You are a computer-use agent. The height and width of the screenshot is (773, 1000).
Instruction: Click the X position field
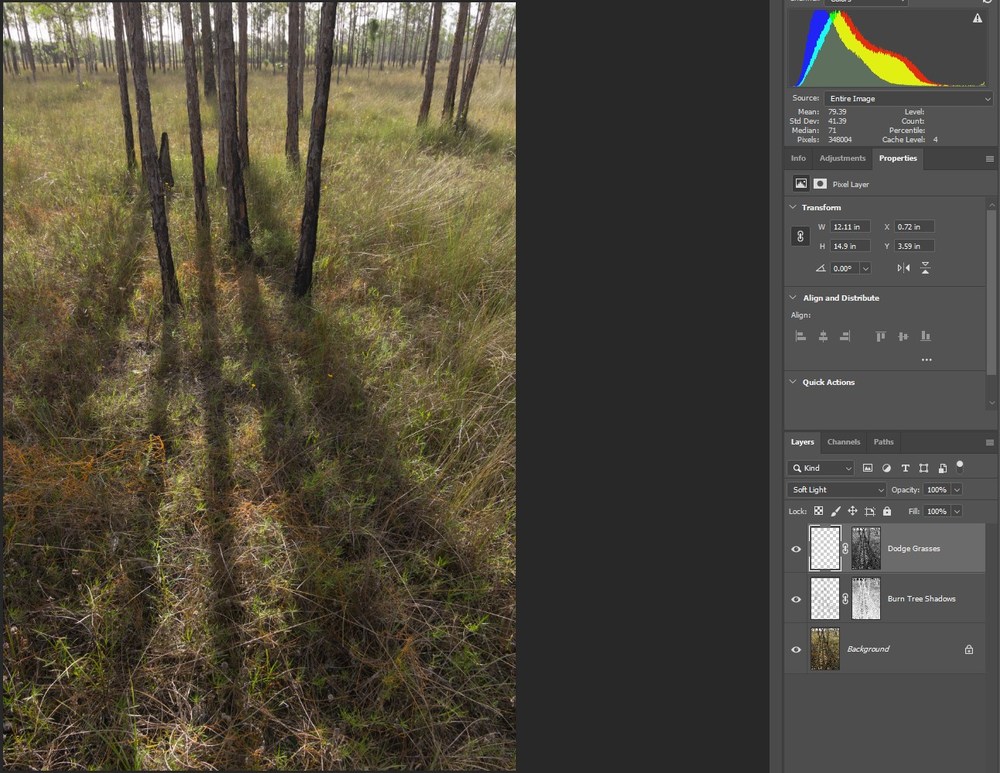(915, 227)
